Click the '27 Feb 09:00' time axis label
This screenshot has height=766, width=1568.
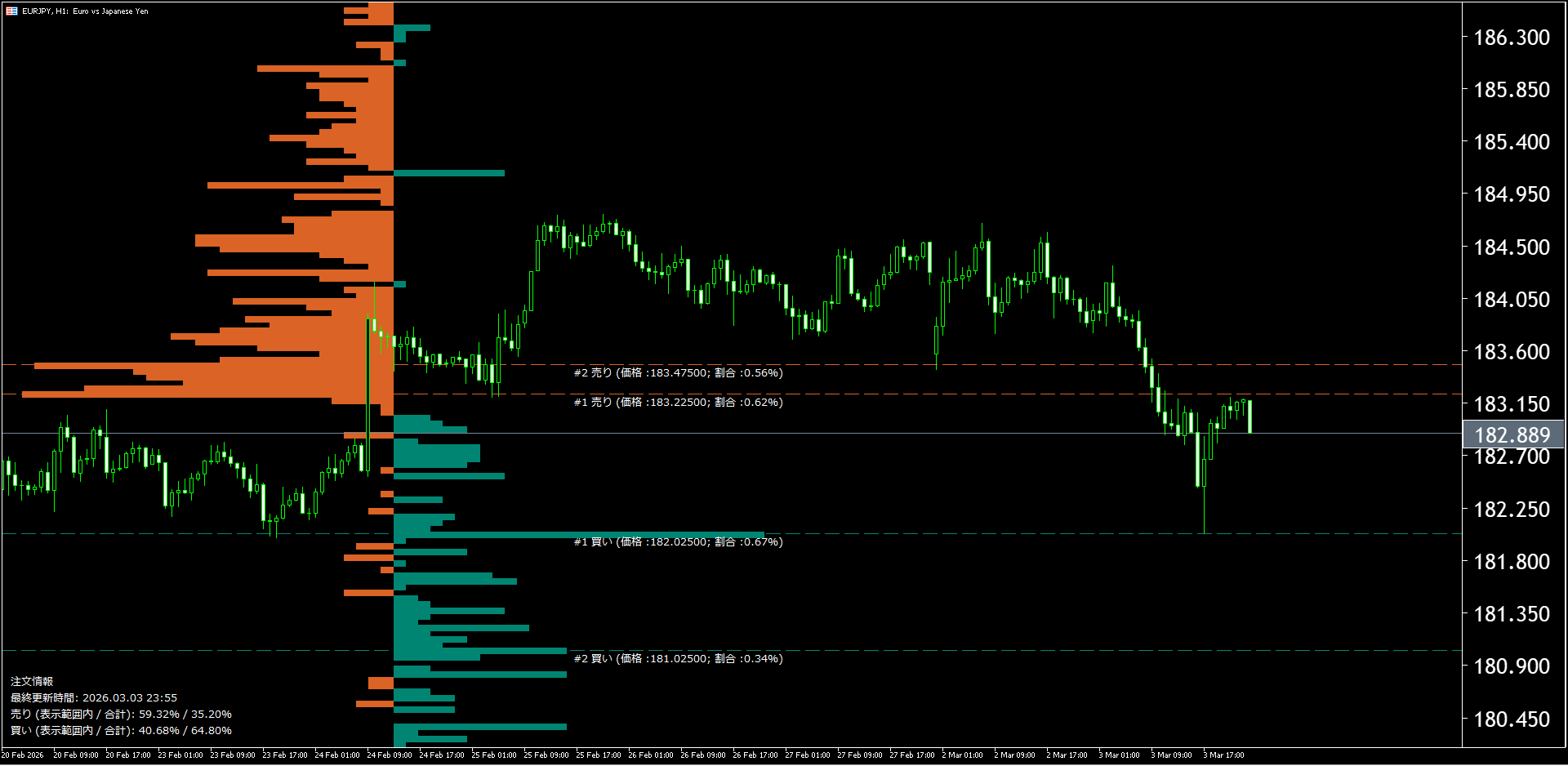pyautogui.click(x=860, y=755)
